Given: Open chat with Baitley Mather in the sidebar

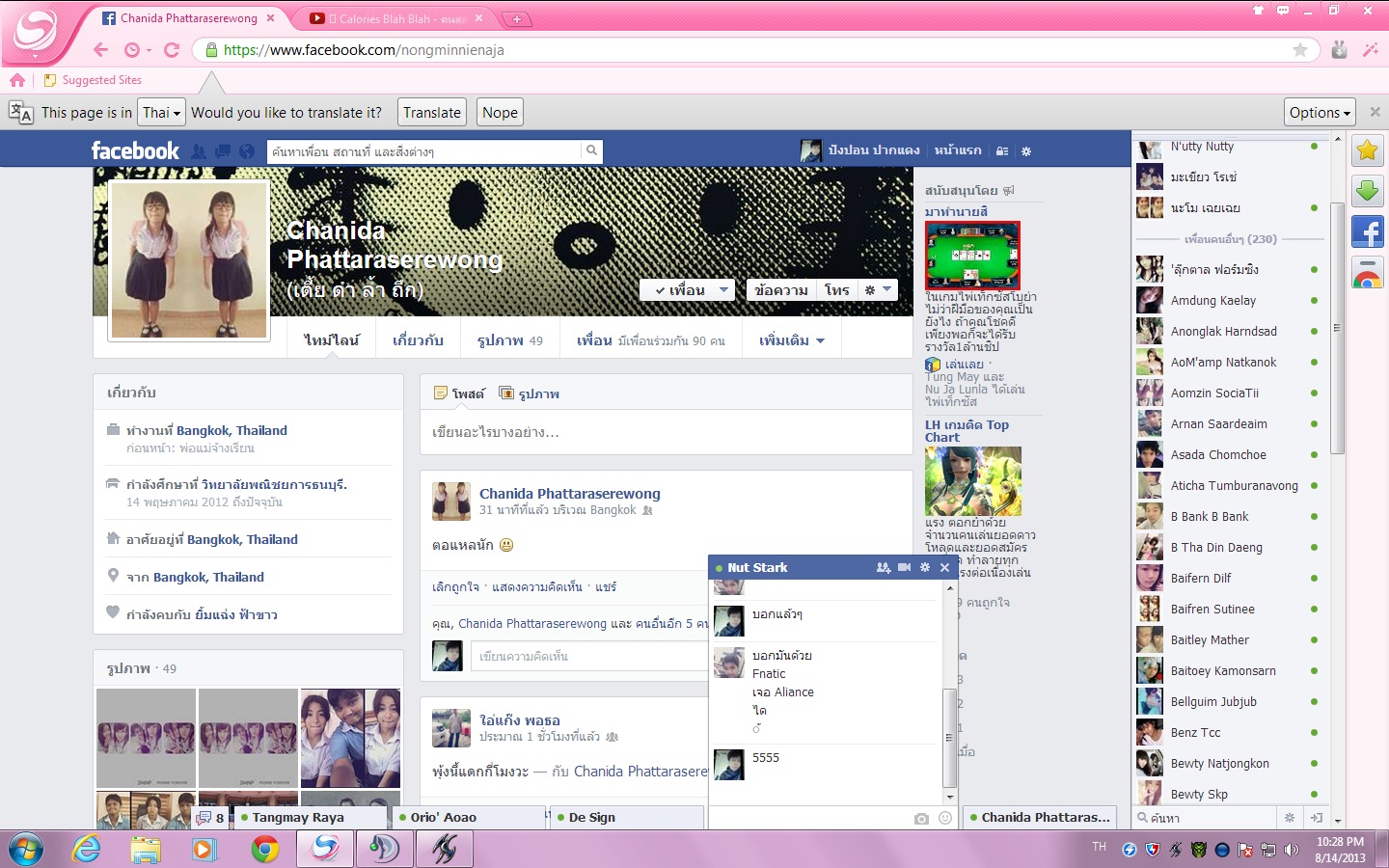Looking at the screenshot, I should pyautogui.click(x=1229, y=639).
